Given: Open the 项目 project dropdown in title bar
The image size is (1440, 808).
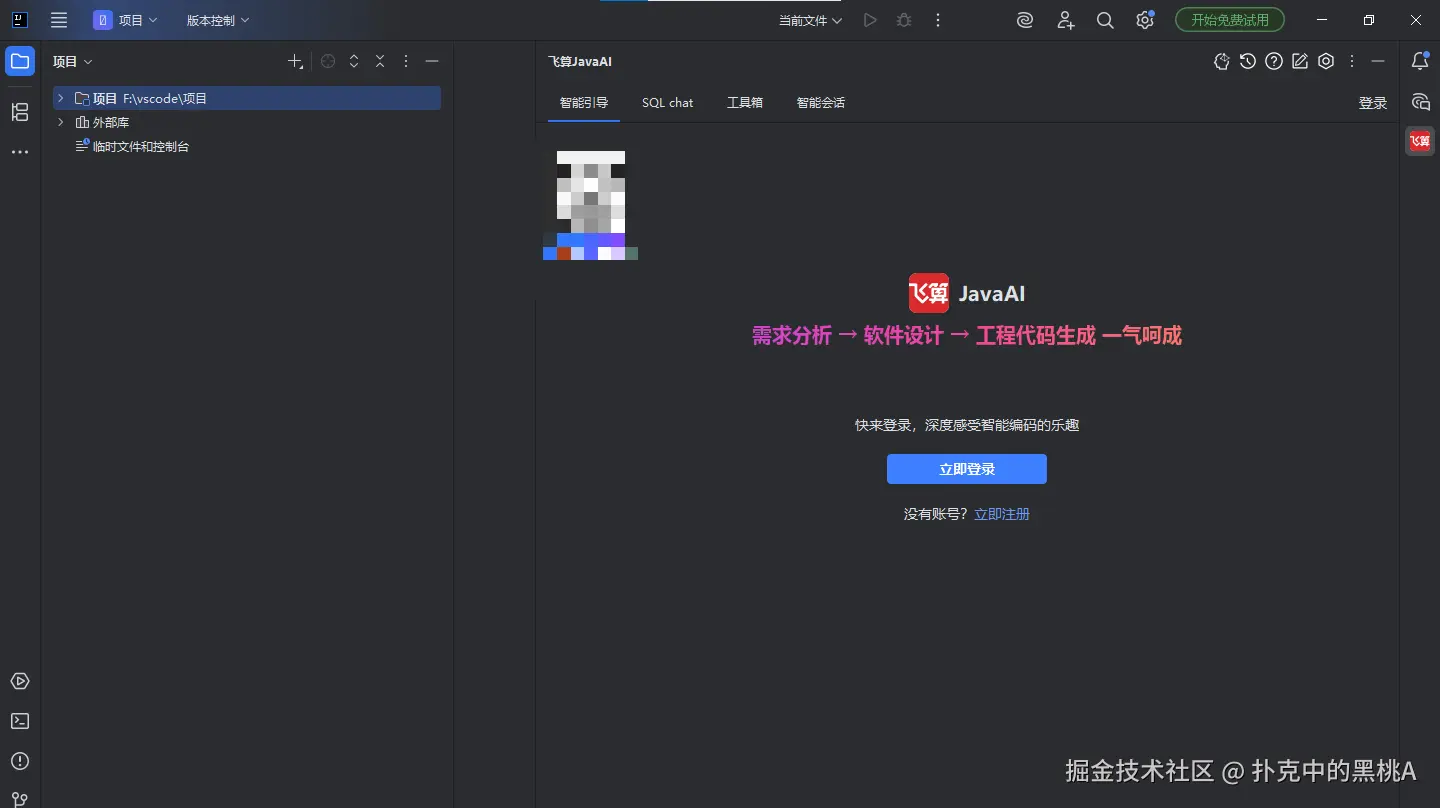Looking at the screenshot, I should pyautogui.click(x=125, y=20).
